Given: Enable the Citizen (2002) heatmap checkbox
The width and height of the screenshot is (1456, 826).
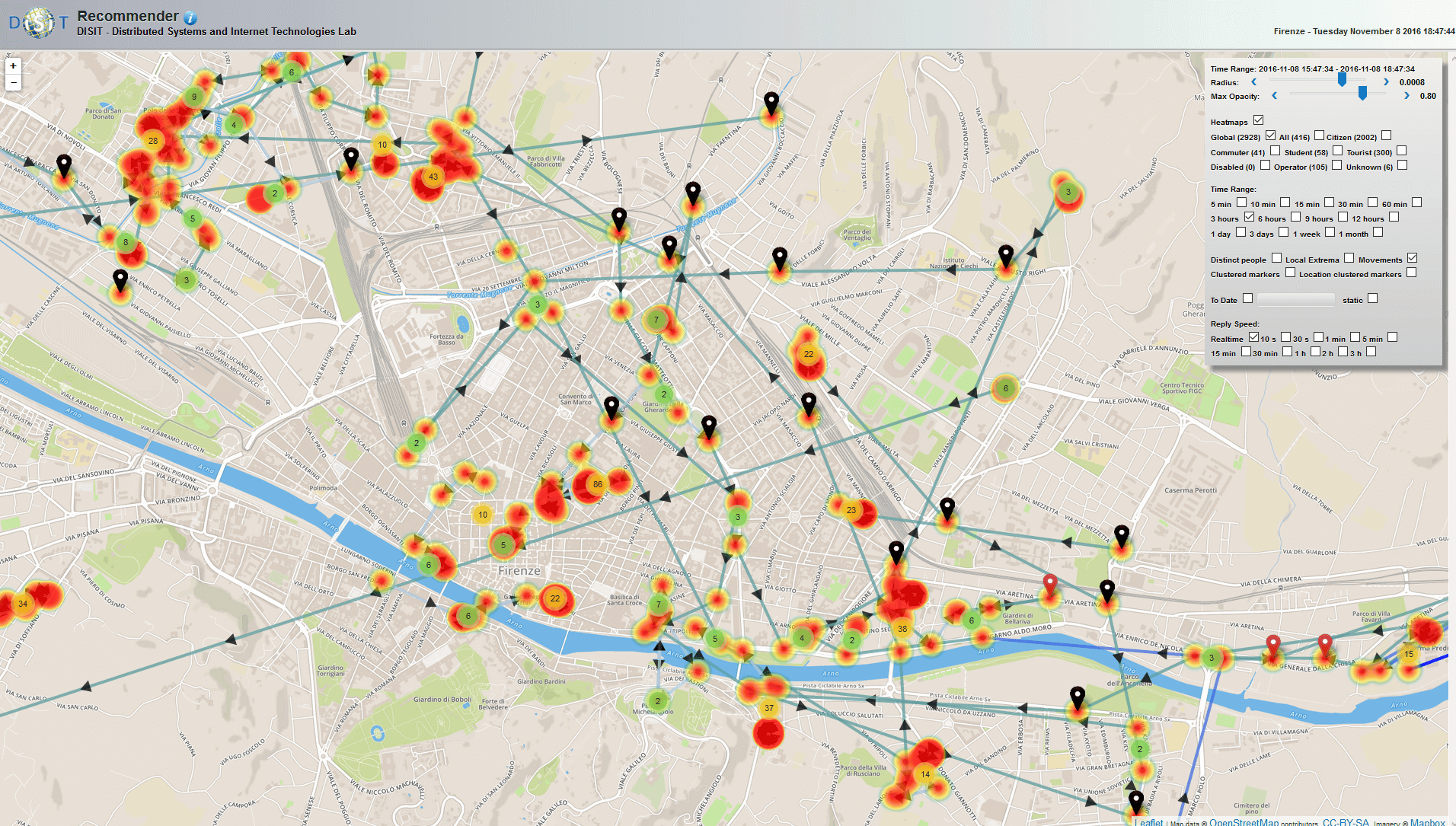Looking at the screenshot, I should pos(1387,135).
